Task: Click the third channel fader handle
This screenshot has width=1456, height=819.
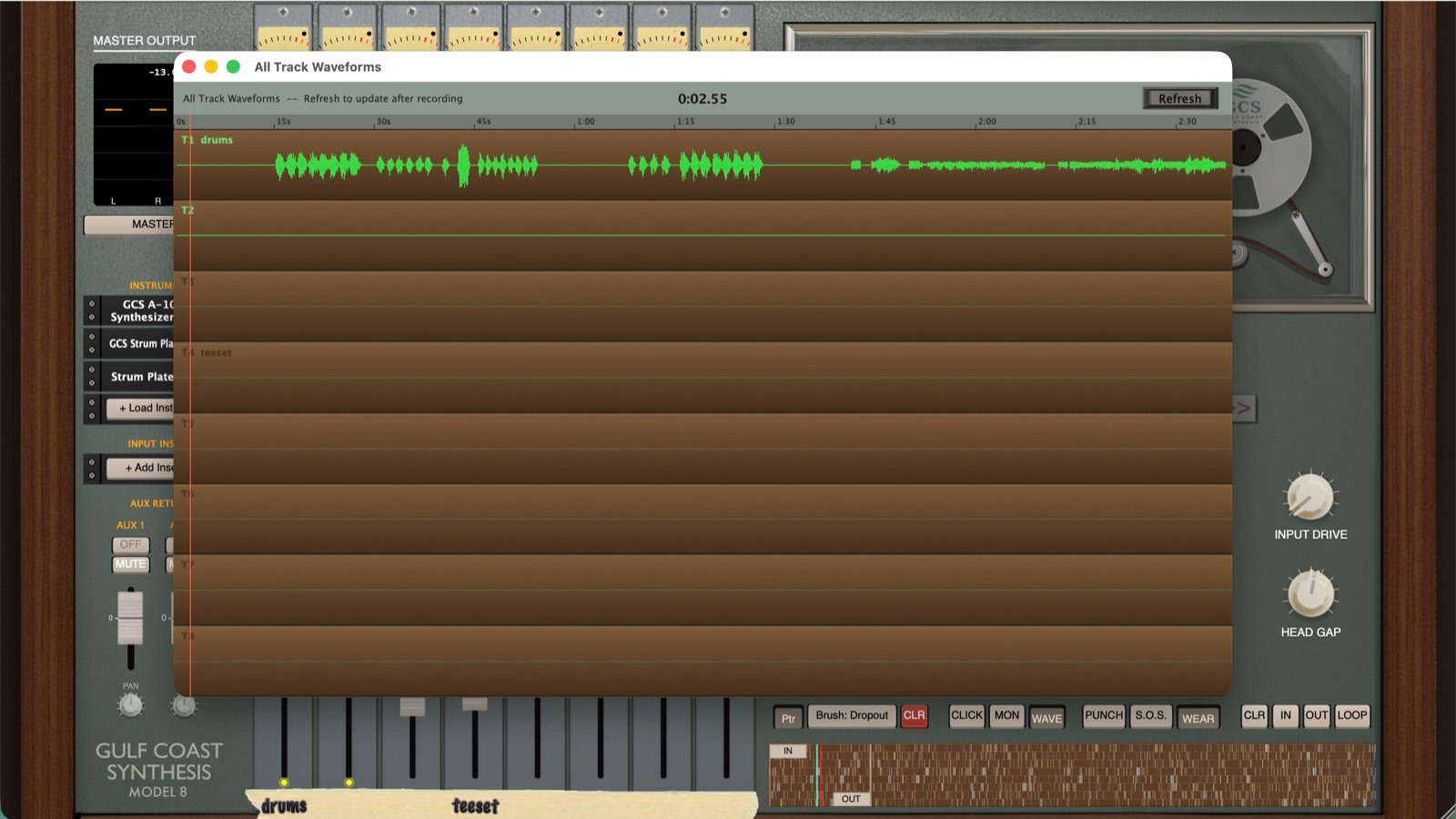Action: pyautogui.click(x=412, y=706)
